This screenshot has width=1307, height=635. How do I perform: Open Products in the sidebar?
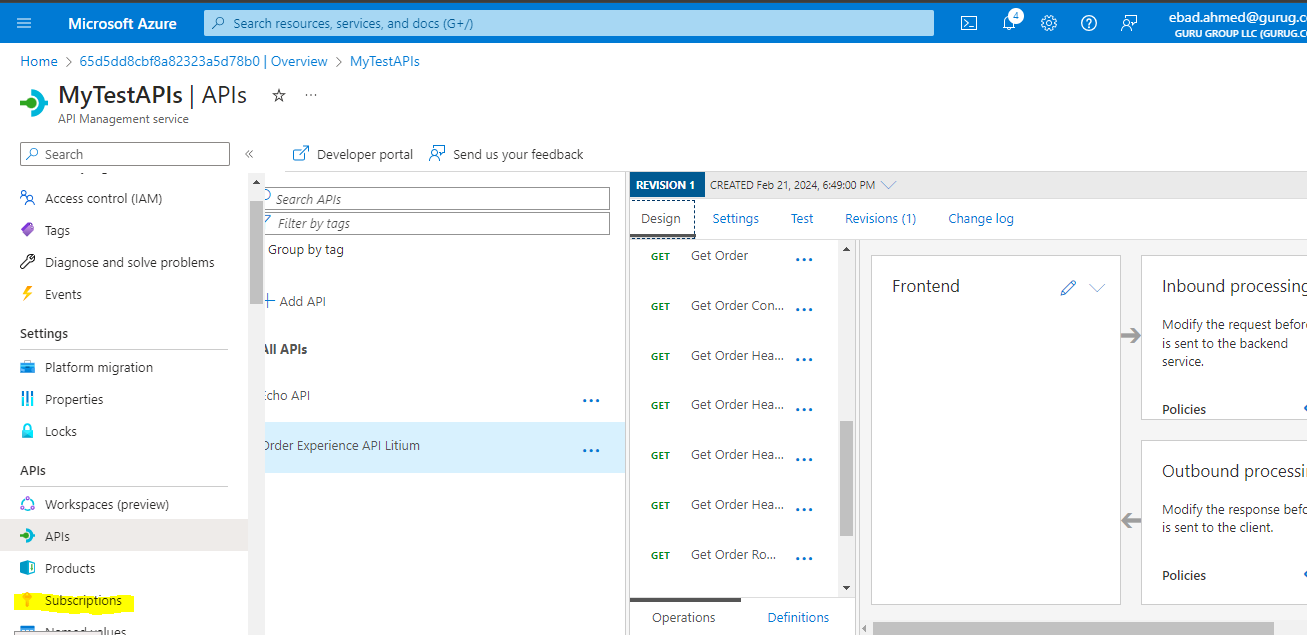70,568
